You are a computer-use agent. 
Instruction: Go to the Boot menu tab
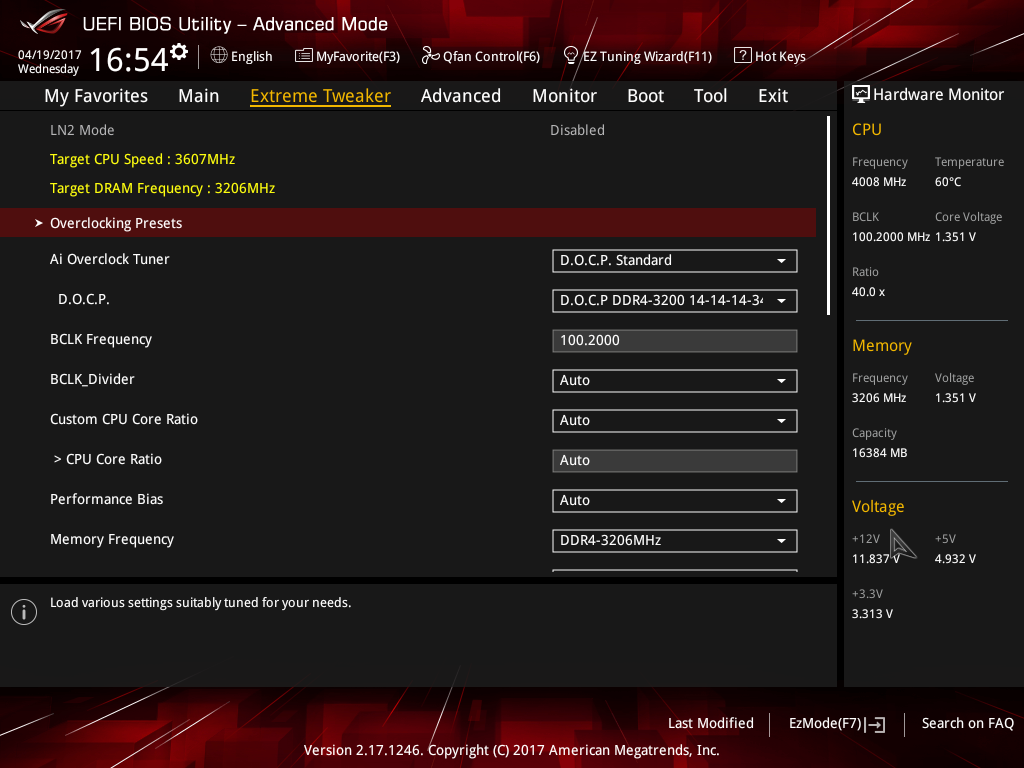[x=645, y=95]
